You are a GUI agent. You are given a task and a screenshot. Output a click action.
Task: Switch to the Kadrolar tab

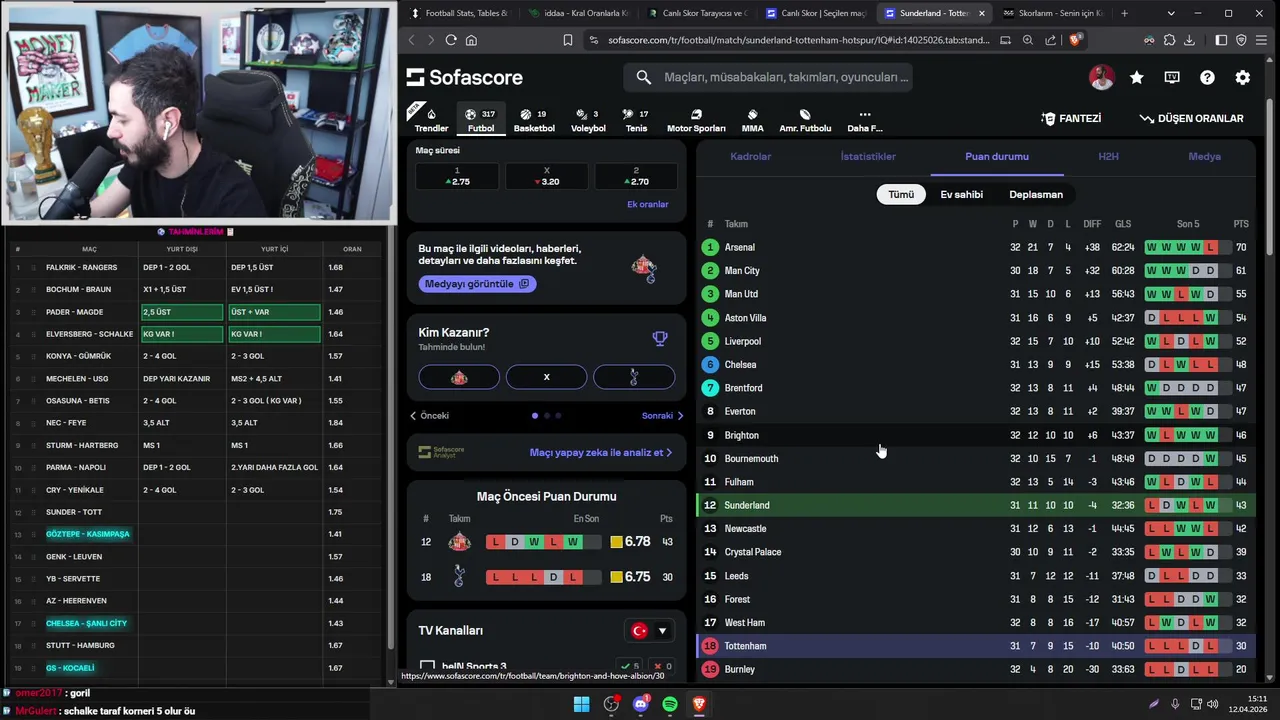click(750, 156)
